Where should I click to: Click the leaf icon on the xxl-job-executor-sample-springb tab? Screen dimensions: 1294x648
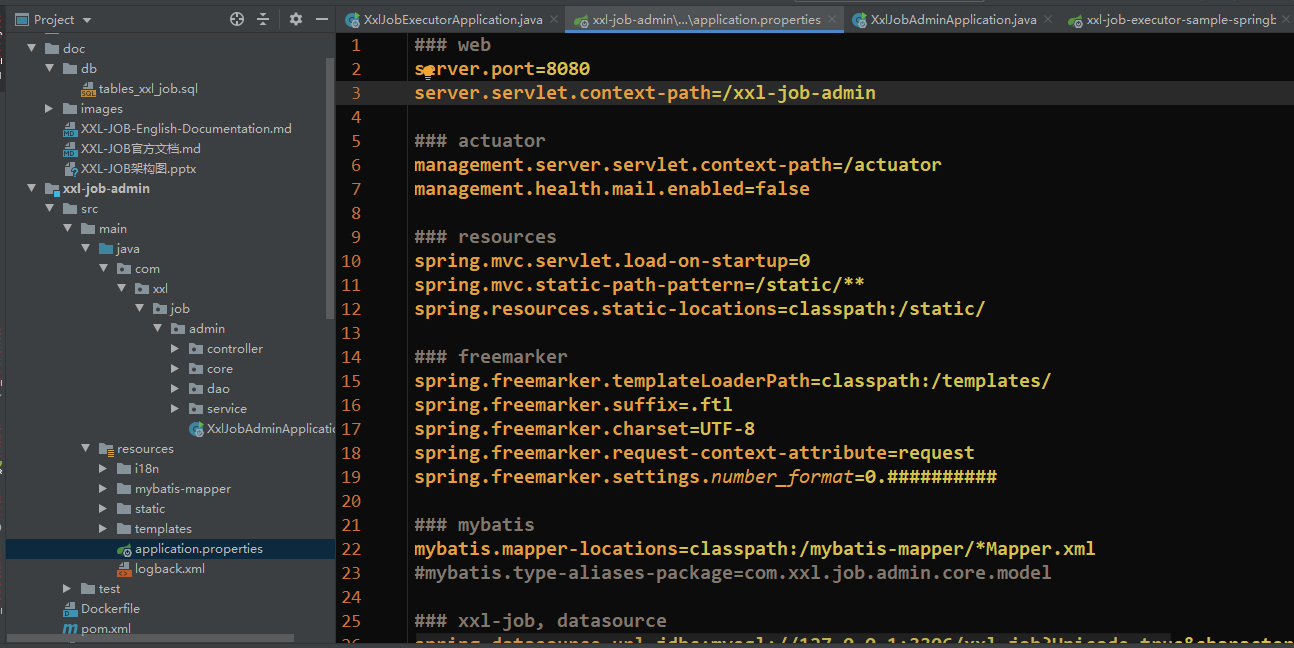(1075, 20)
